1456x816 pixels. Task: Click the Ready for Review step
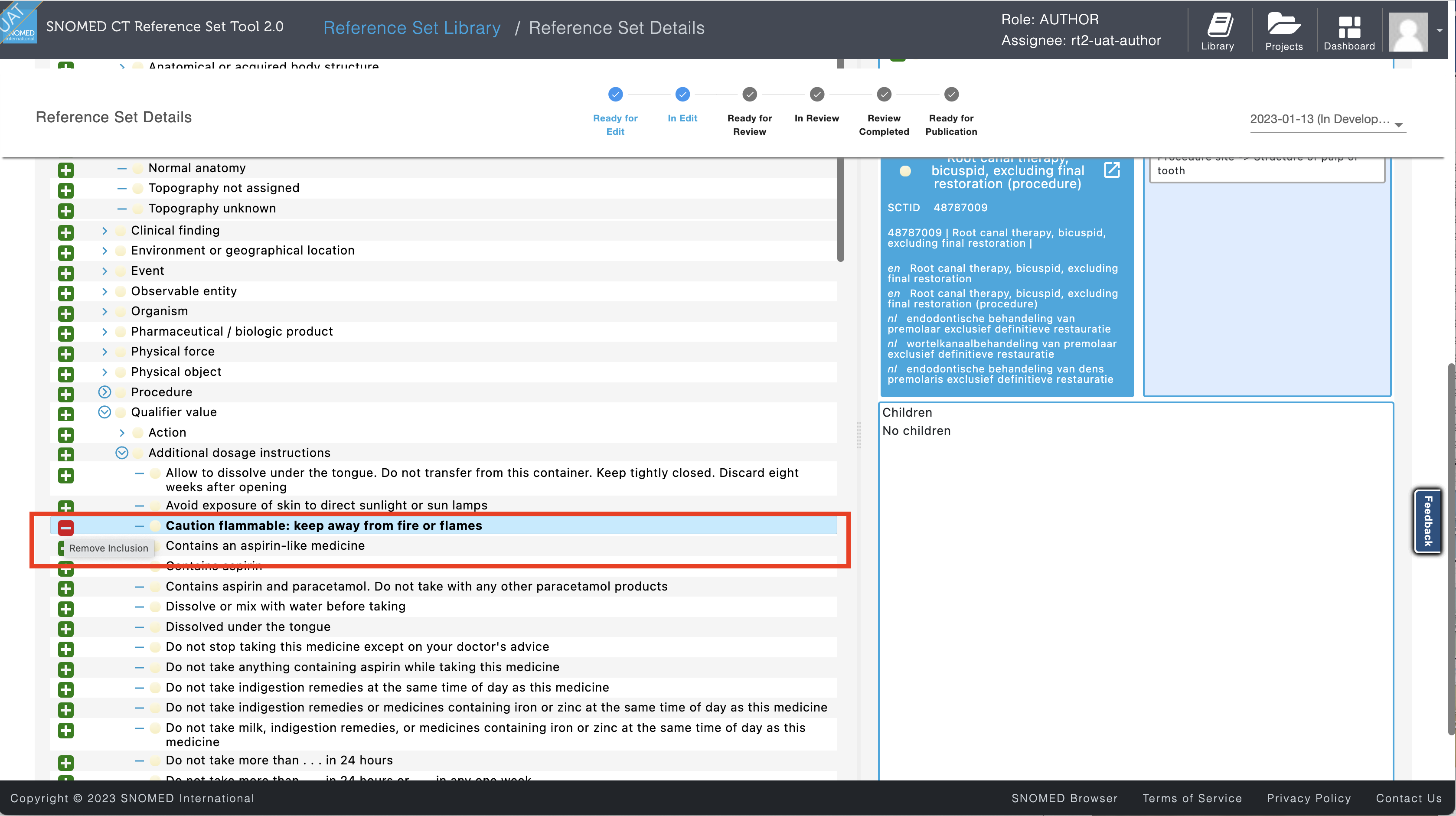750,112
